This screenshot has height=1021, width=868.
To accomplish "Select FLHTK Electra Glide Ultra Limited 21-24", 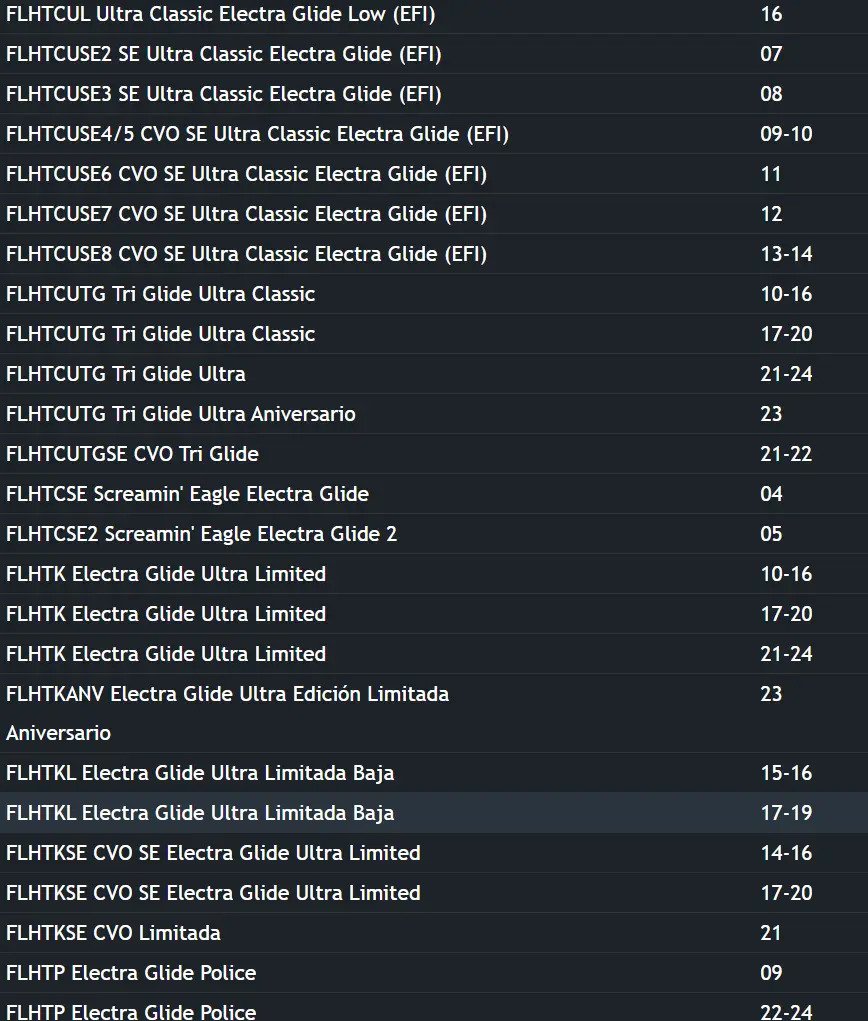I will tap(434, 654).
